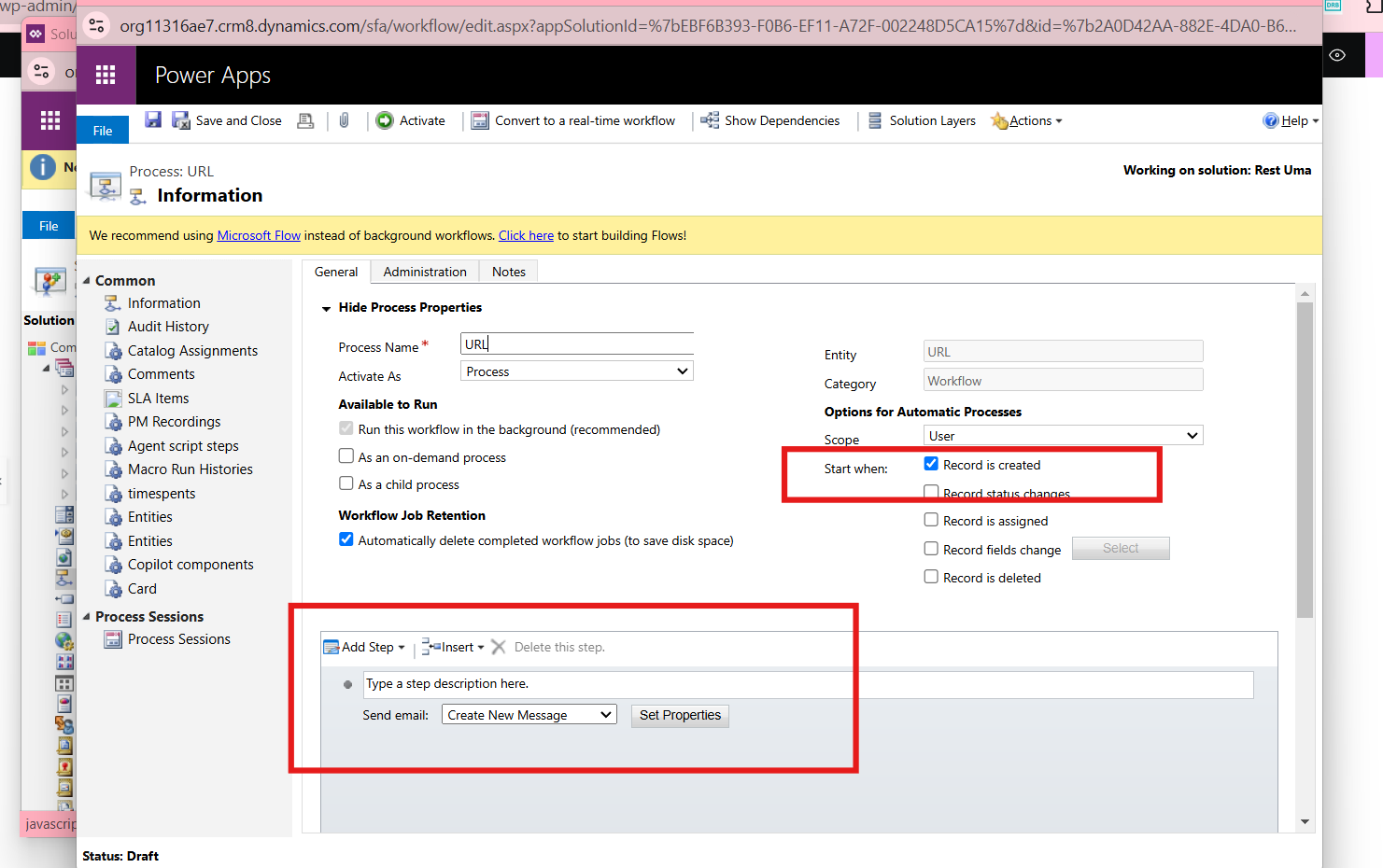The image size is (1383, 868).
Task: Click the waffle icon in background window
Action: [50, 119]
